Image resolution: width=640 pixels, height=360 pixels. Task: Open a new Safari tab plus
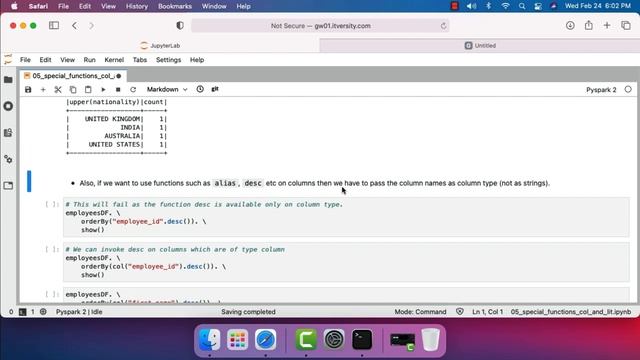pos(607,26)
